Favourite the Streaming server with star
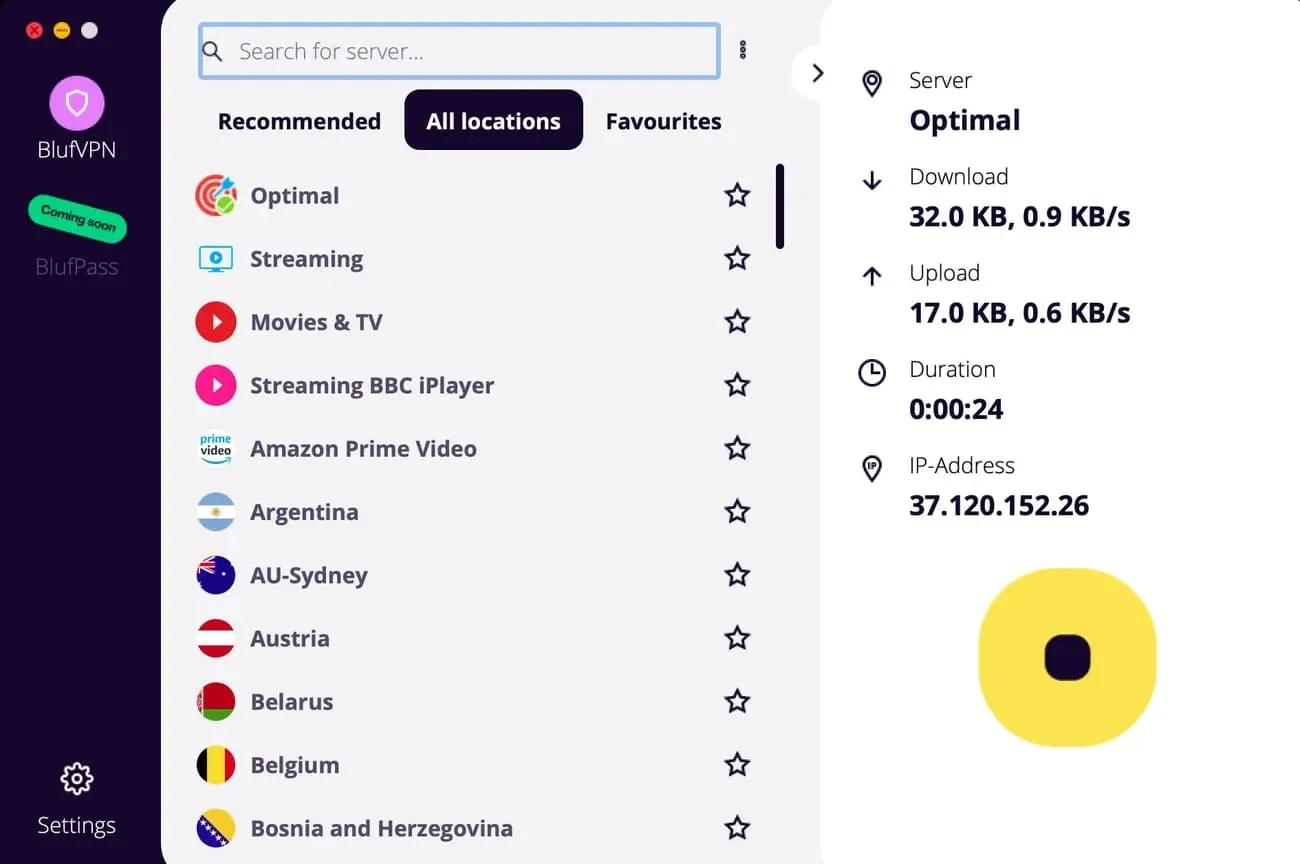Screen dimensions: 1300x864 point(737,258)
